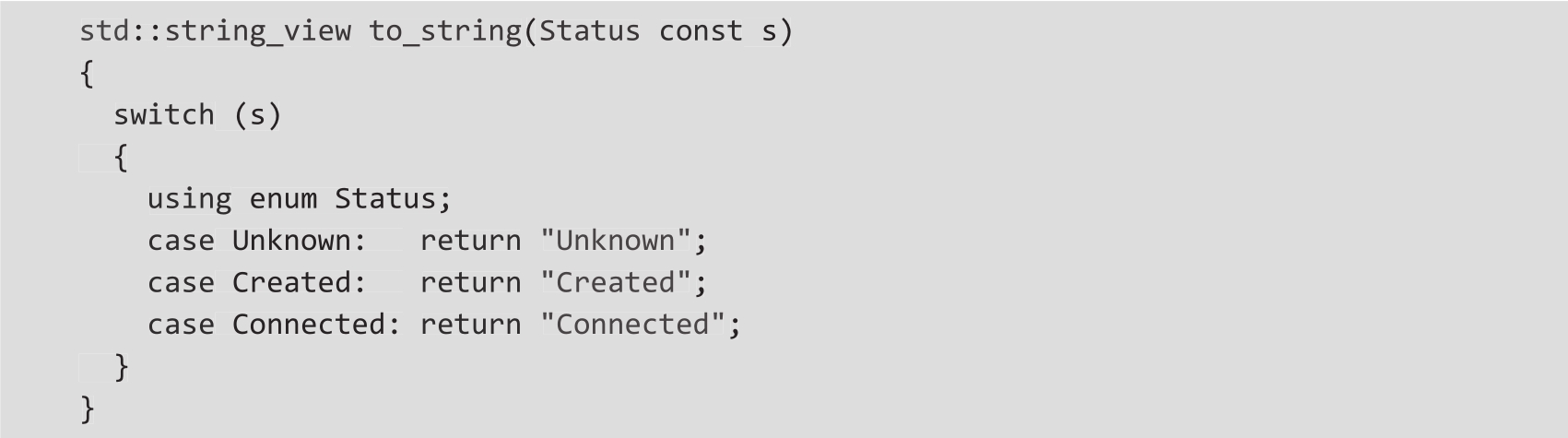Click the Unknown case label
1568x438 pixels.
pyautogui.click(x=291, y=241)
